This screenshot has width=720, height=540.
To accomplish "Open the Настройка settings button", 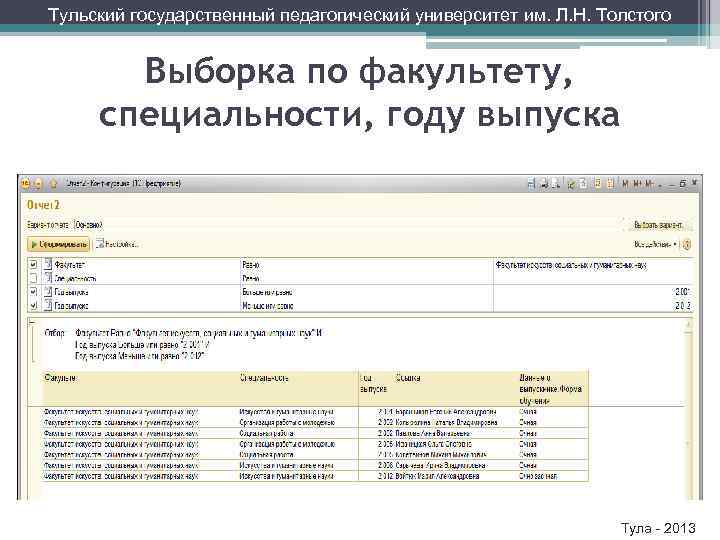I will [118, 244].
